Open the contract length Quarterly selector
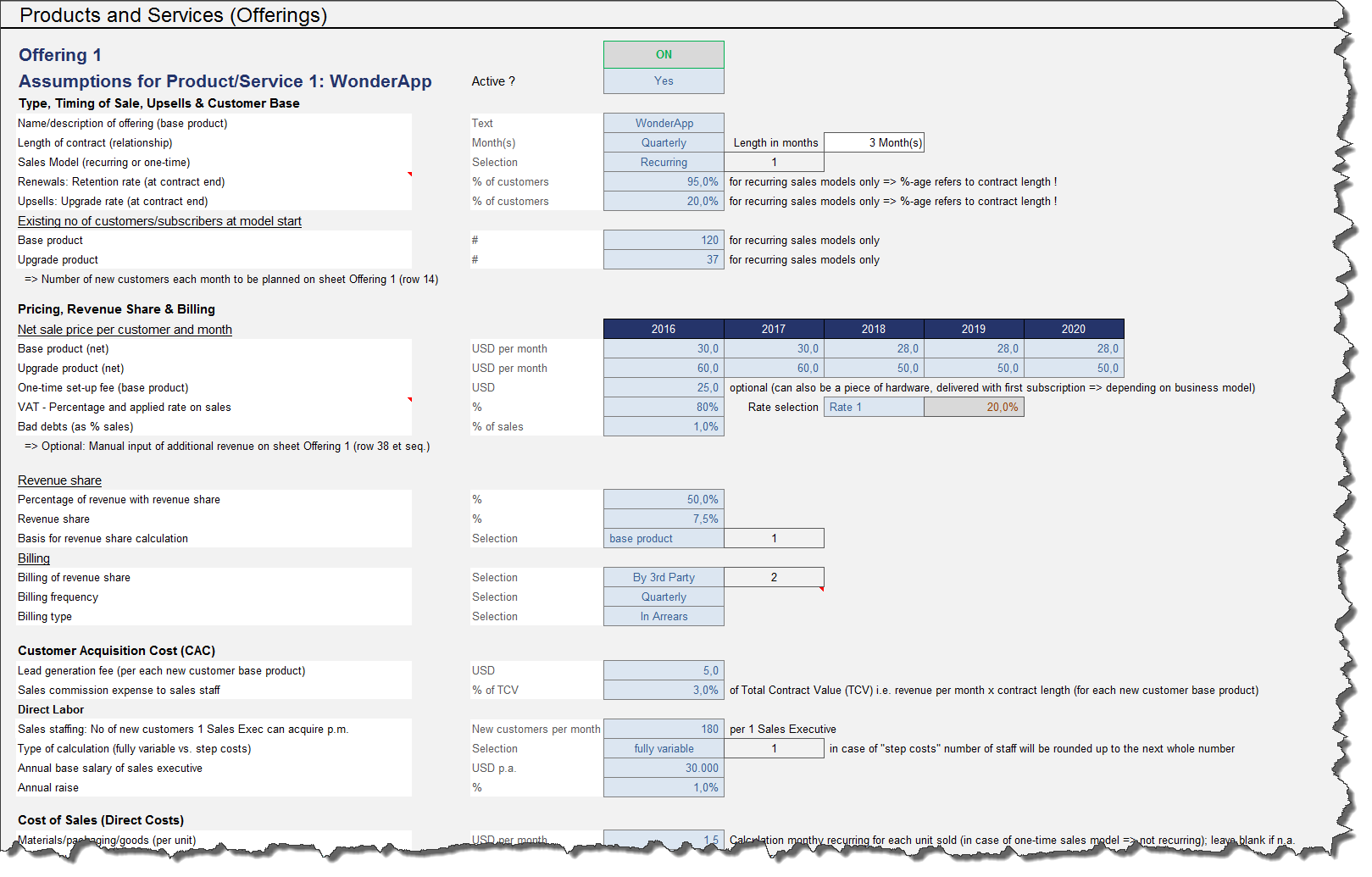This screenshot has width=1372, height=877. (663, 142)
